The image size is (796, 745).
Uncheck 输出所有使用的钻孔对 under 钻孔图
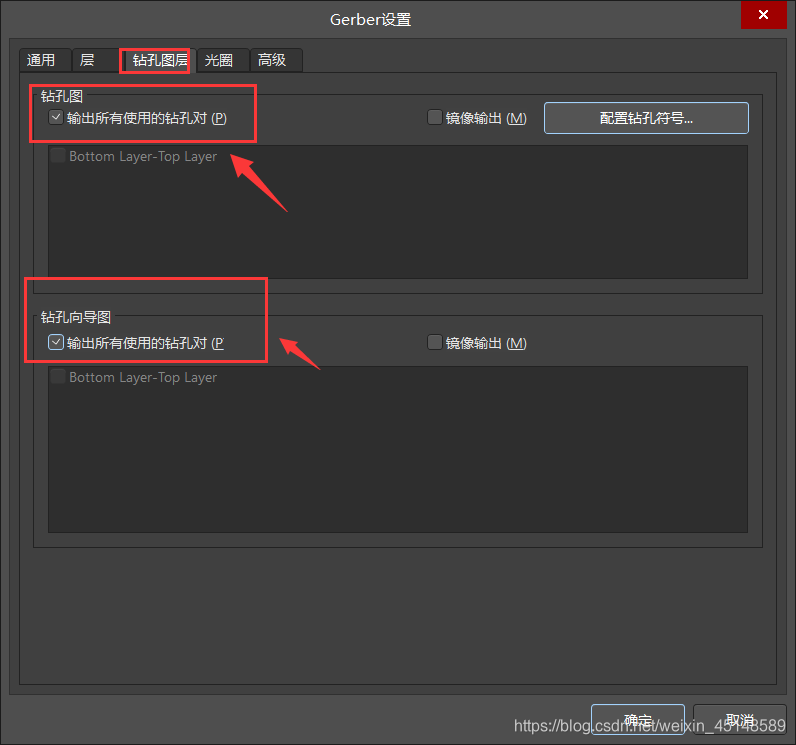pos(57,118)
